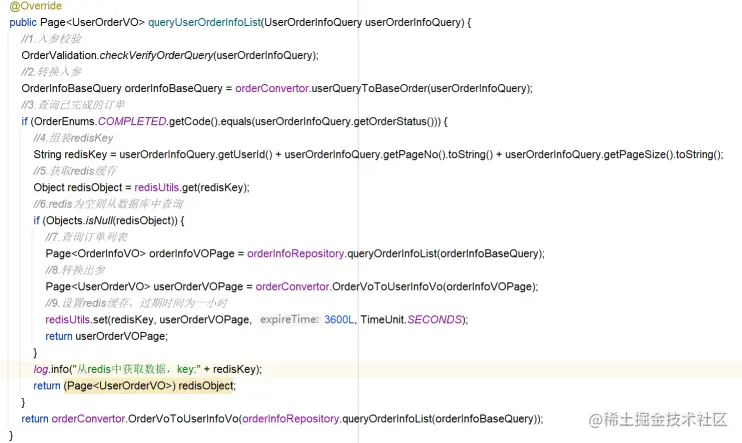The image size is (742, 443).
Task: Click the comment '//6.redis为空则从数据库中查询'
Action: pos(108,204)
